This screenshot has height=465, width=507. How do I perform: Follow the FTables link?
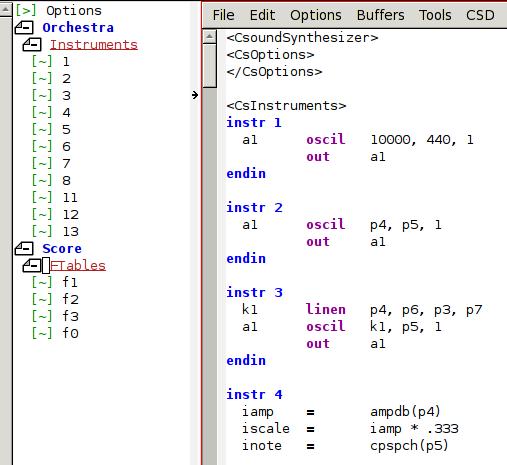click(78, 266)
